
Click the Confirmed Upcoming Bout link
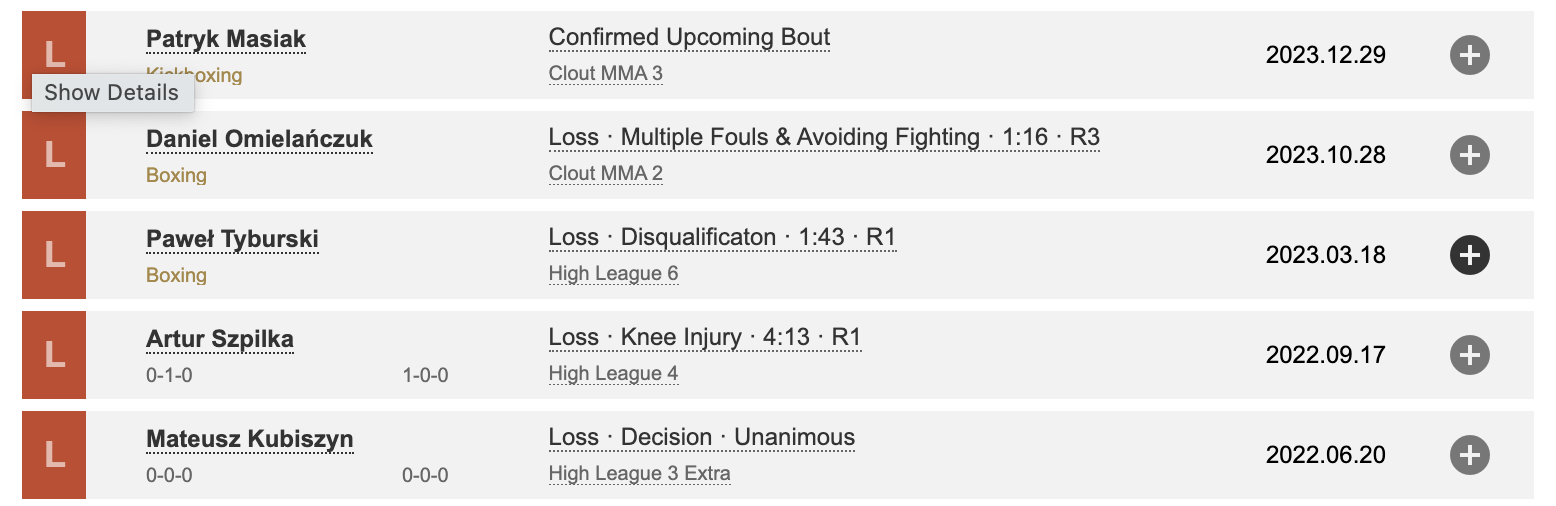[689, 38]
